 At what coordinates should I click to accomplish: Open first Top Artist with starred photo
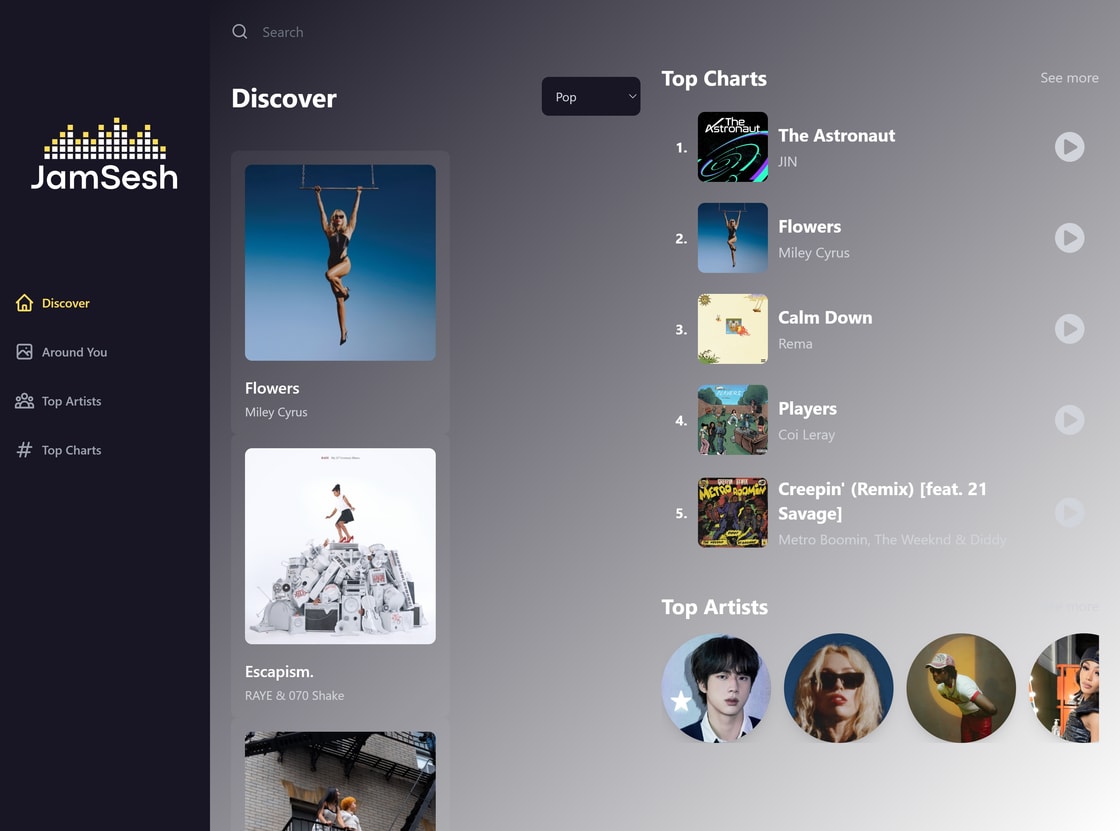[716, 688]
